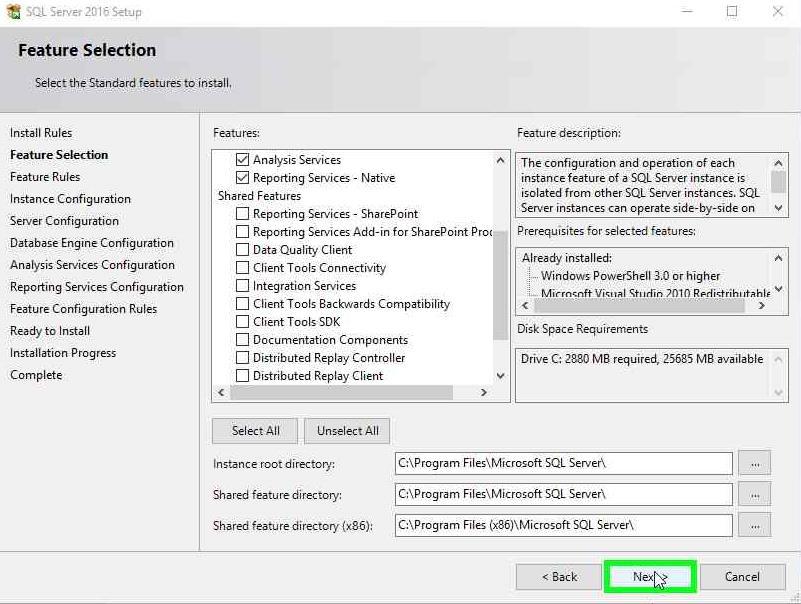Viewport: 801px width, 604px height.
Task: Enable Client Tools Connectivity feature
Action: point(242,268)
